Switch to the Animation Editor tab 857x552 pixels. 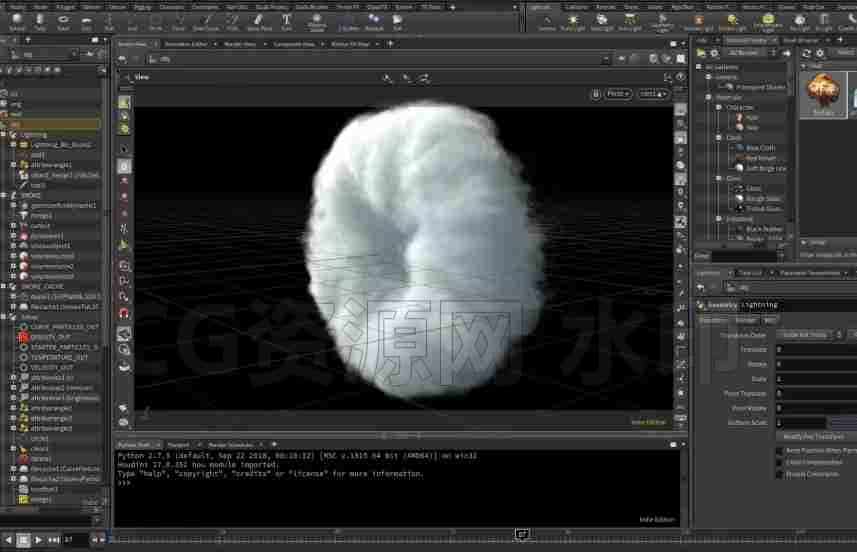coord(186,44)
